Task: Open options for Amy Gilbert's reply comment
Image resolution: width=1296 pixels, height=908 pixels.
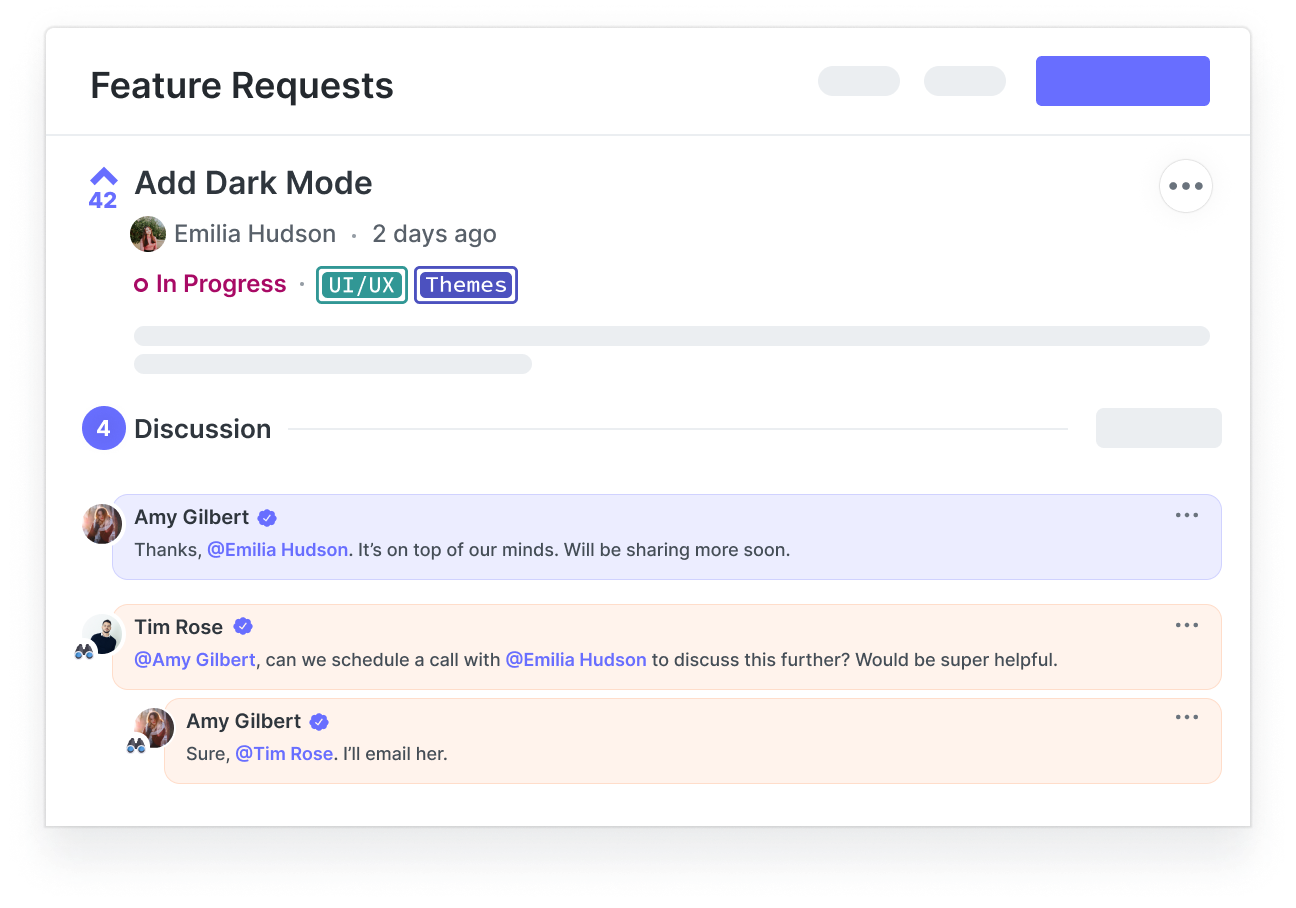Action: pyautogui.click(x=1187, y=717)
